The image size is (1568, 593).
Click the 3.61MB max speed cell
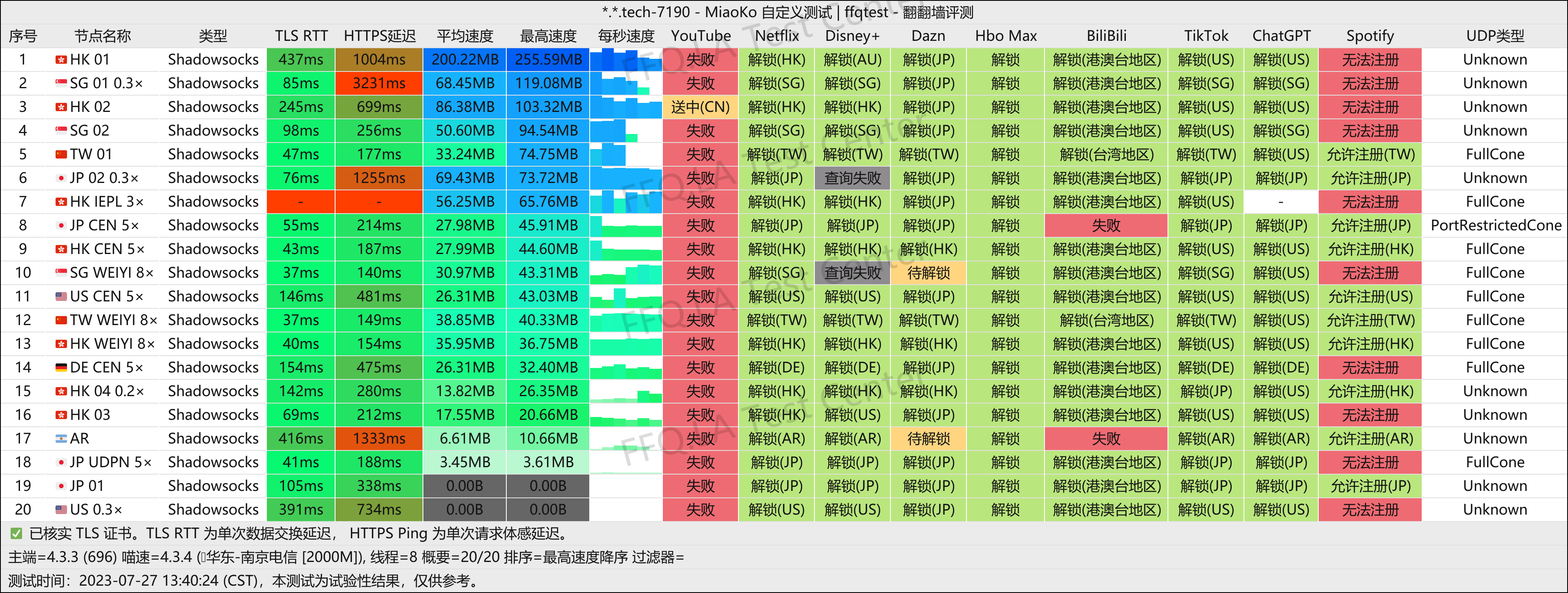coord(548,463)
